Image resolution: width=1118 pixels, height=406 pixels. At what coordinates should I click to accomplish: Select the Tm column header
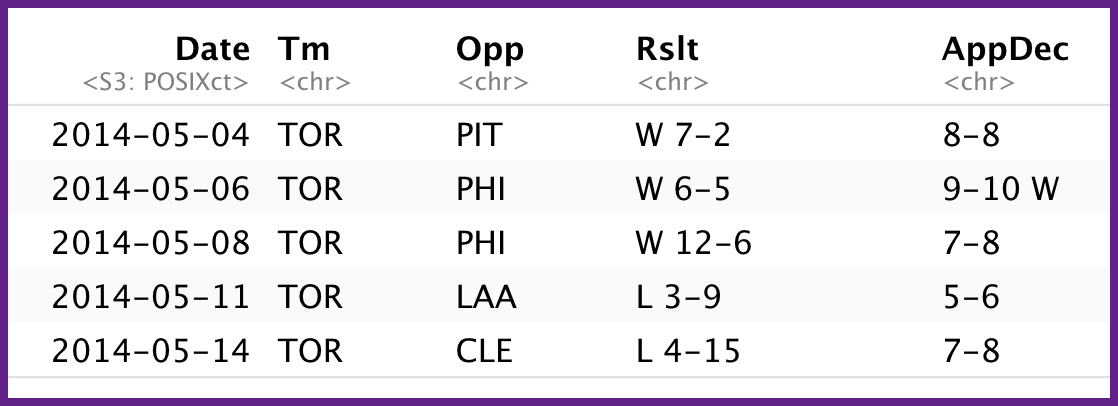click(304, 49)
